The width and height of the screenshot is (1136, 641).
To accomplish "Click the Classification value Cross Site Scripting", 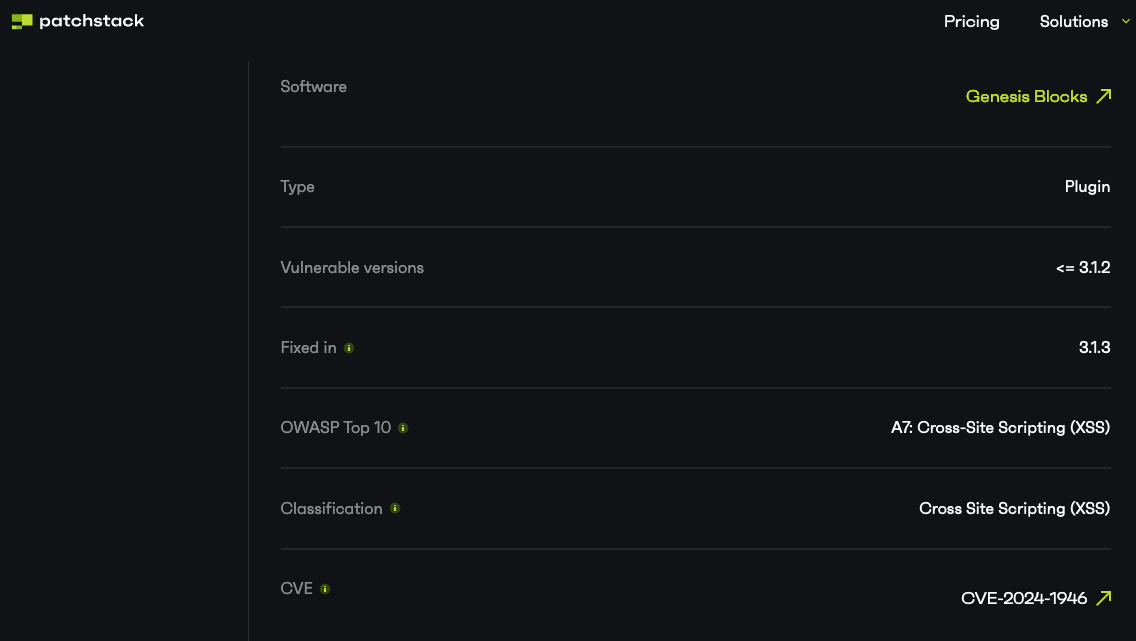I will tap(1014, 508).
